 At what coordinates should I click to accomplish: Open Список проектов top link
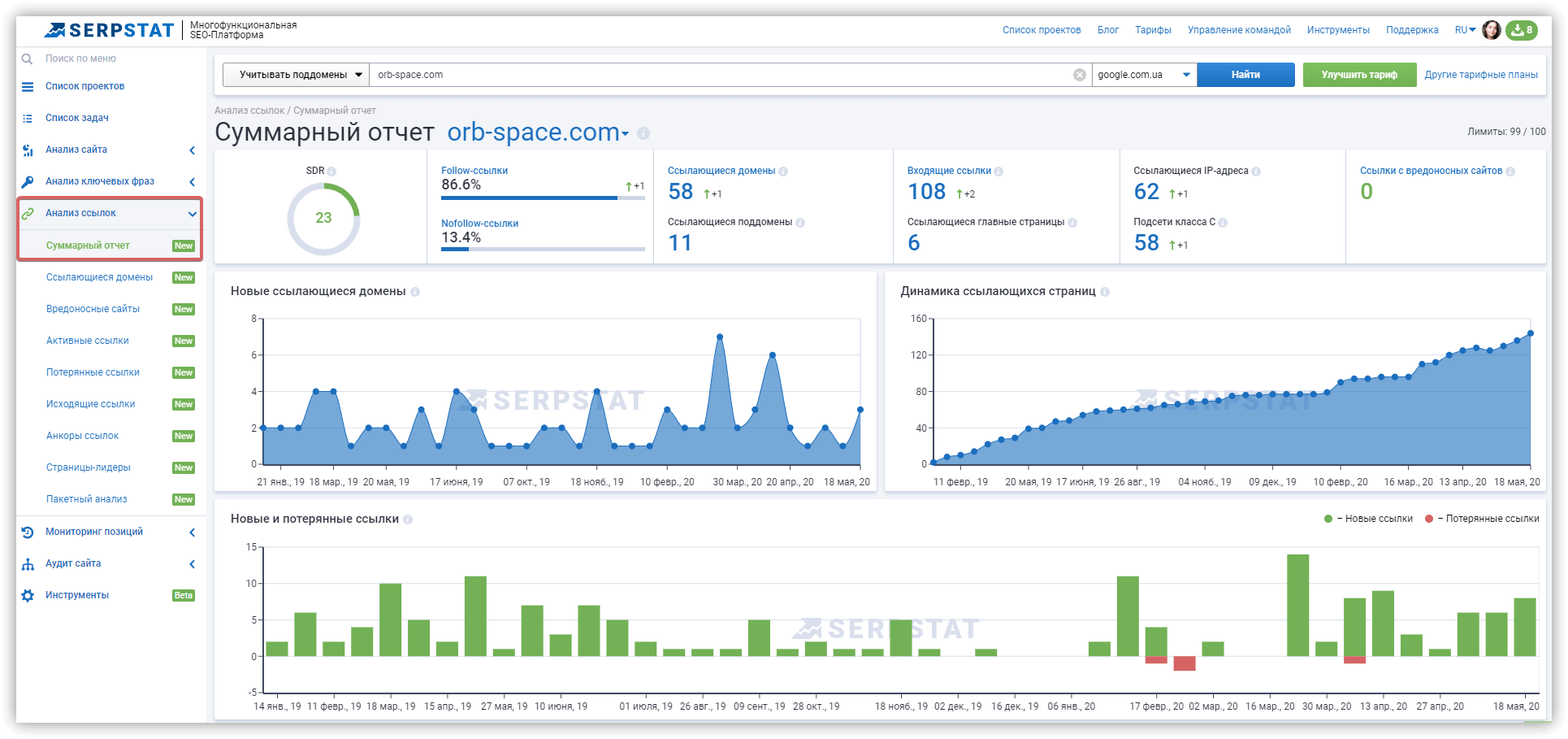(x=1042, y=30)
